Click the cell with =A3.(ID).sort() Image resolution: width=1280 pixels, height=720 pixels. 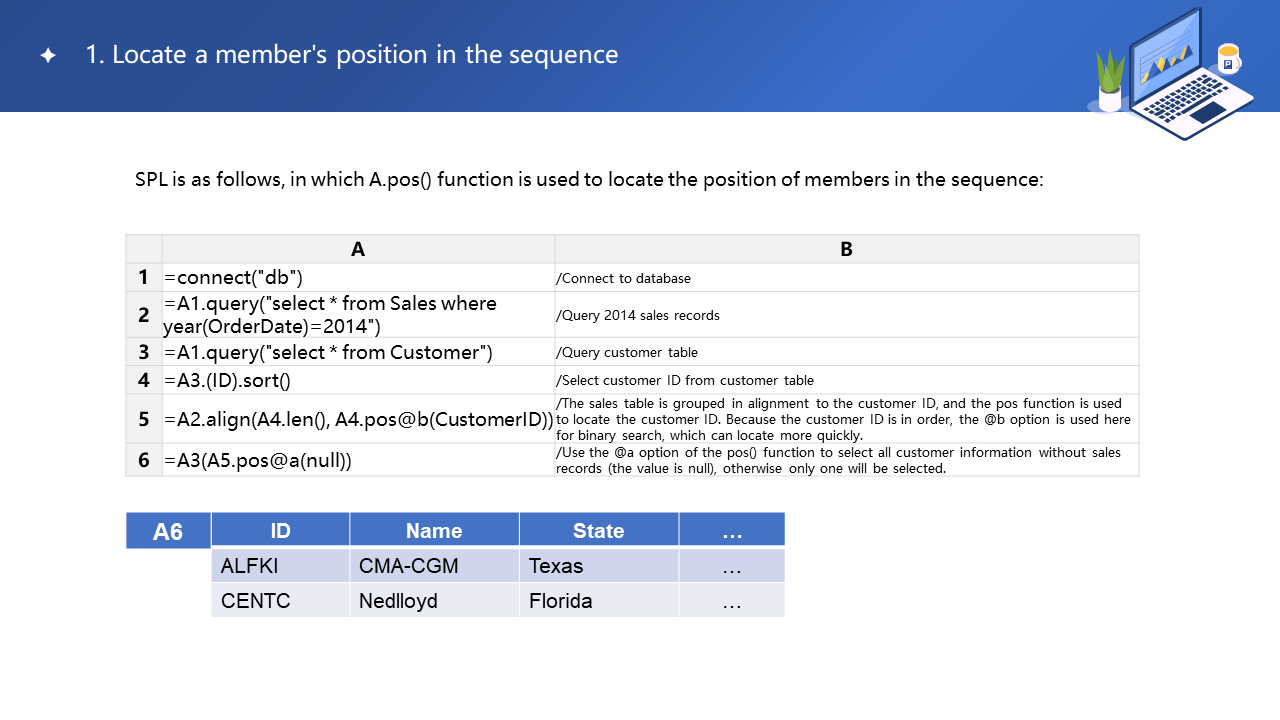tap(358, 380)
